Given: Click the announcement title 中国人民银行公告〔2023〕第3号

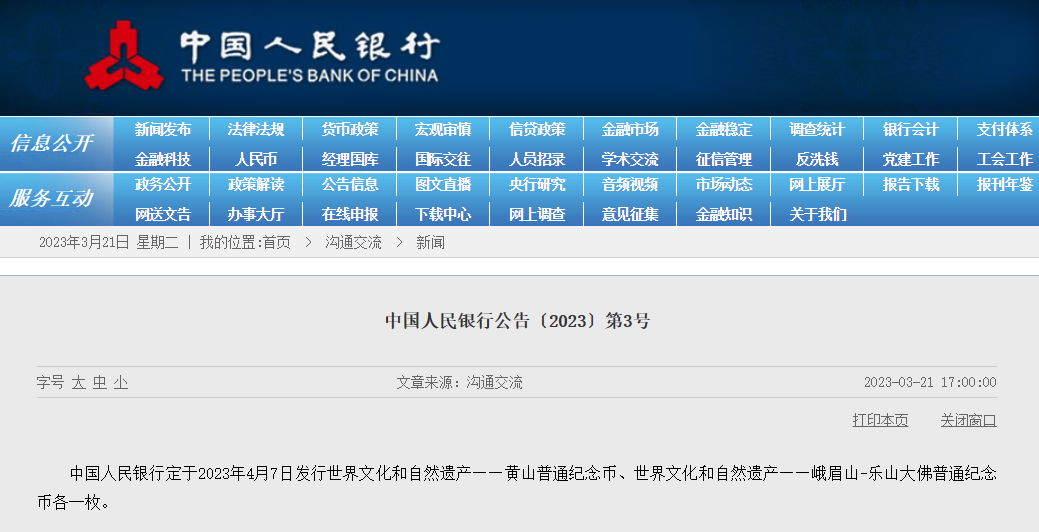Looking at the screenshot, I should (518, 321).
